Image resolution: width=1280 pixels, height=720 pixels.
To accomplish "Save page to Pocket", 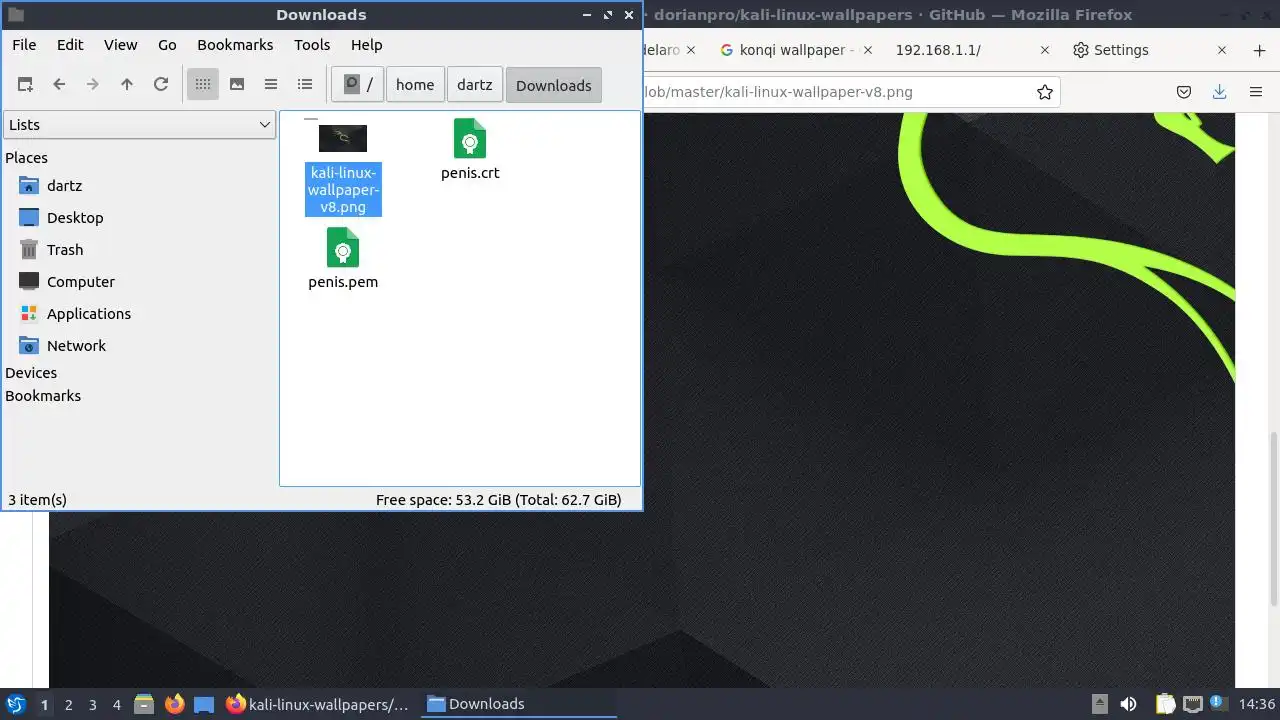I will coord(1184,92).
